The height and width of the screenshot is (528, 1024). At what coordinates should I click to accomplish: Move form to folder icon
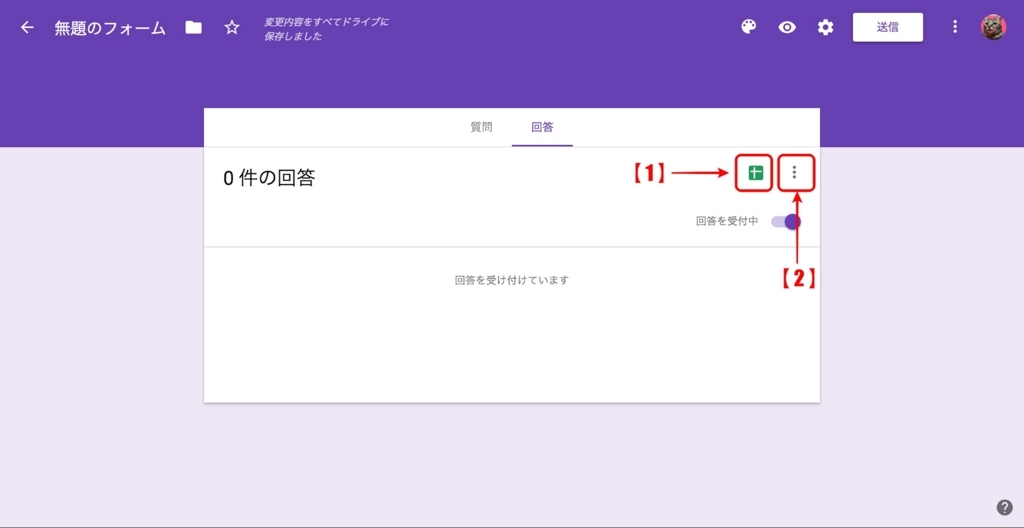pyautogui.click(x=193, y=27)
